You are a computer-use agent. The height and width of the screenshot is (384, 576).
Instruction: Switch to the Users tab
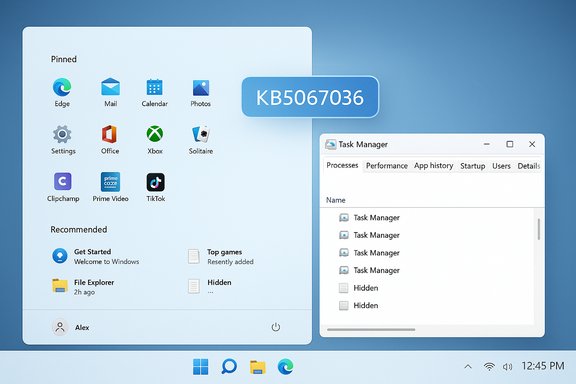(501, 166)
